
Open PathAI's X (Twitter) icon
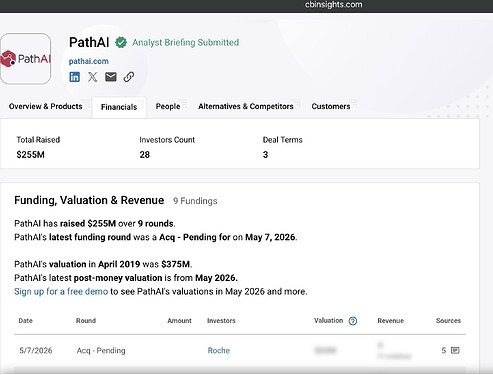92,77
